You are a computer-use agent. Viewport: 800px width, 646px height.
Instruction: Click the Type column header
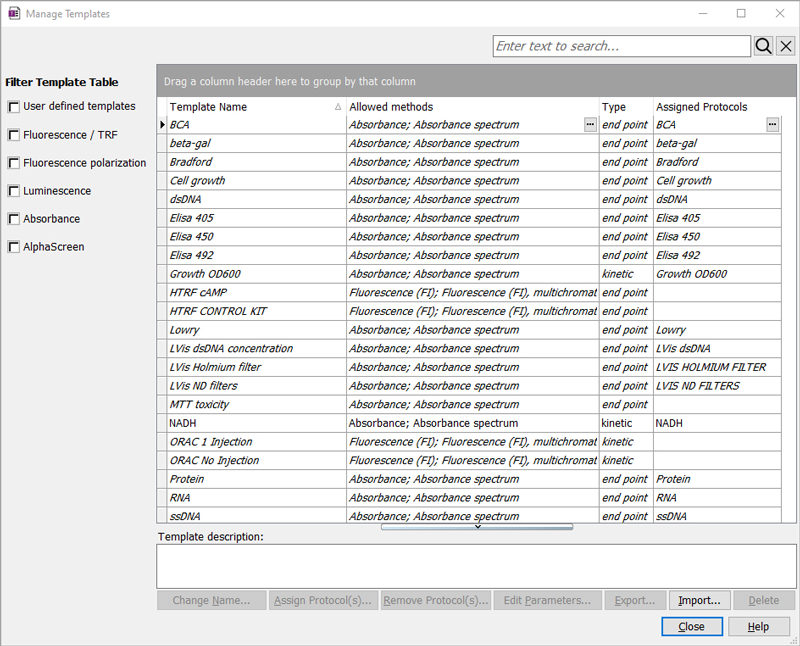click(x=626, y=107)
